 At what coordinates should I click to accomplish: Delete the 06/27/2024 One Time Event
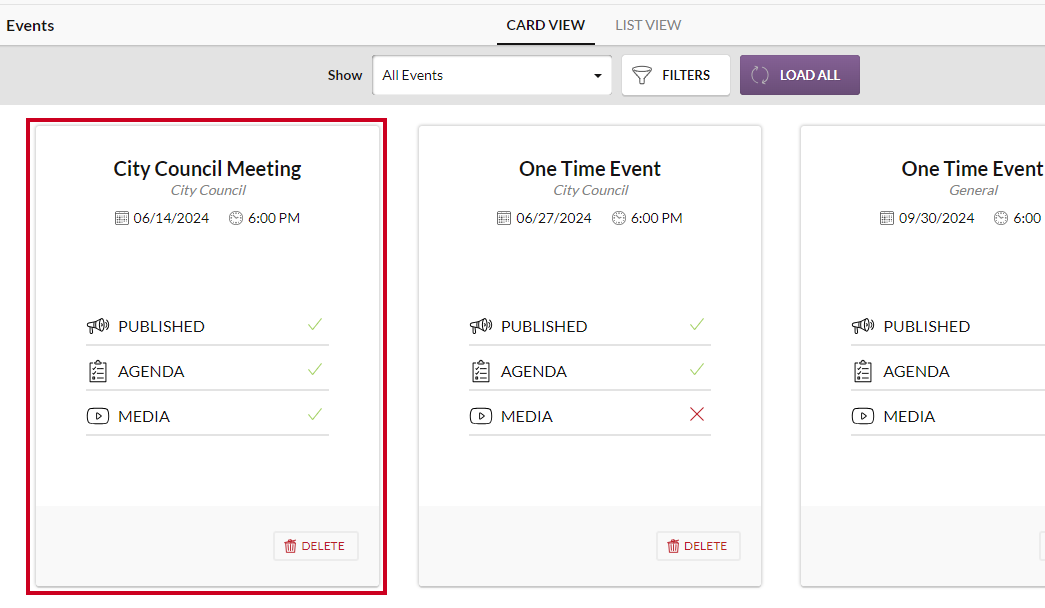[x=698, y=546]
